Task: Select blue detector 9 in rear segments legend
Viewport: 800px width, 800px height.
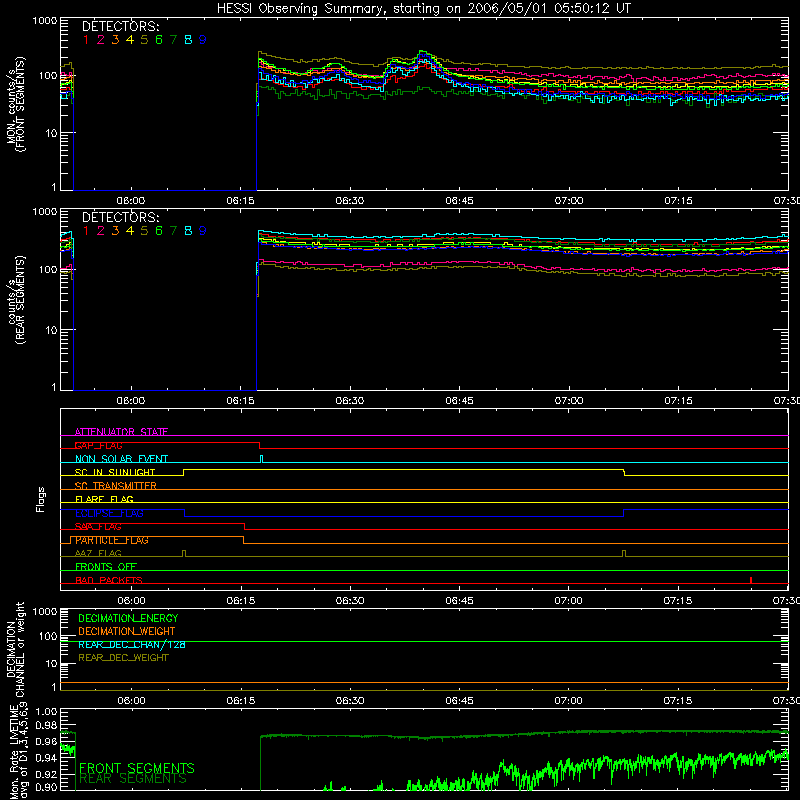Action: point(203,231)
